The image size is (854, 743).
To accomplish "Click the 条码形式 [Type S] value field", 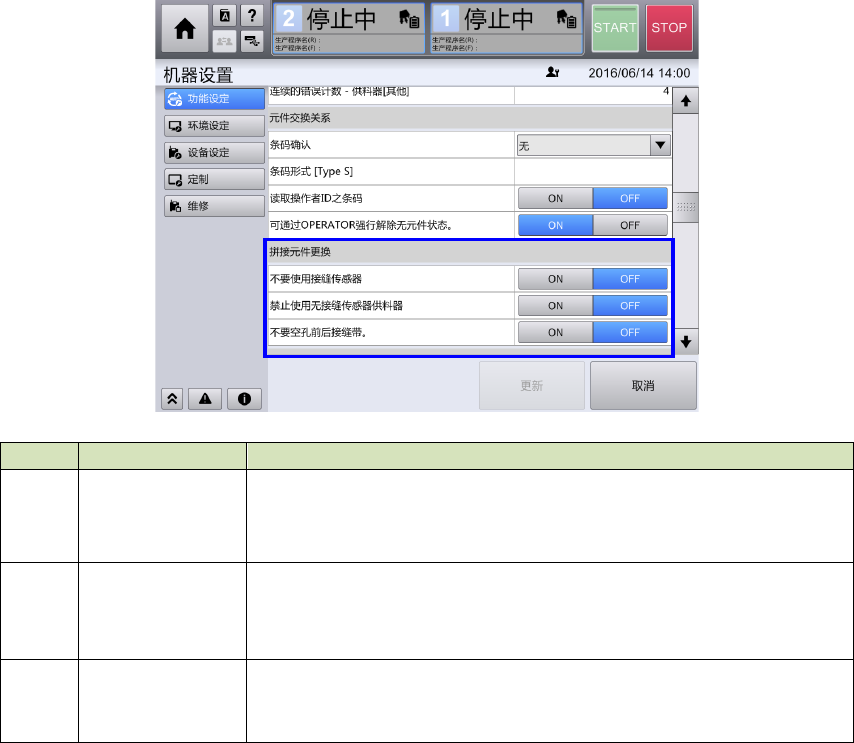I will tap(593, 172).
